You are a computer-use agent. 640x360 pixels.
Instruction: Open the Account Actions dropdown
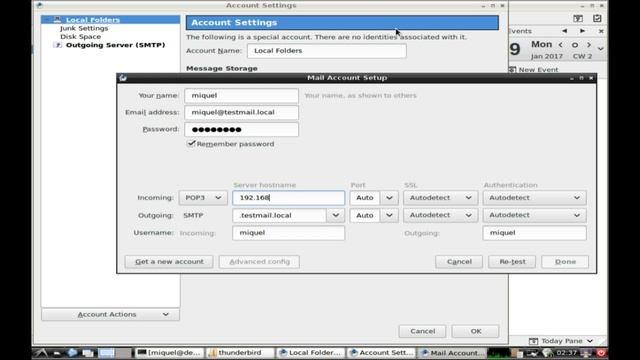[110, 315]
